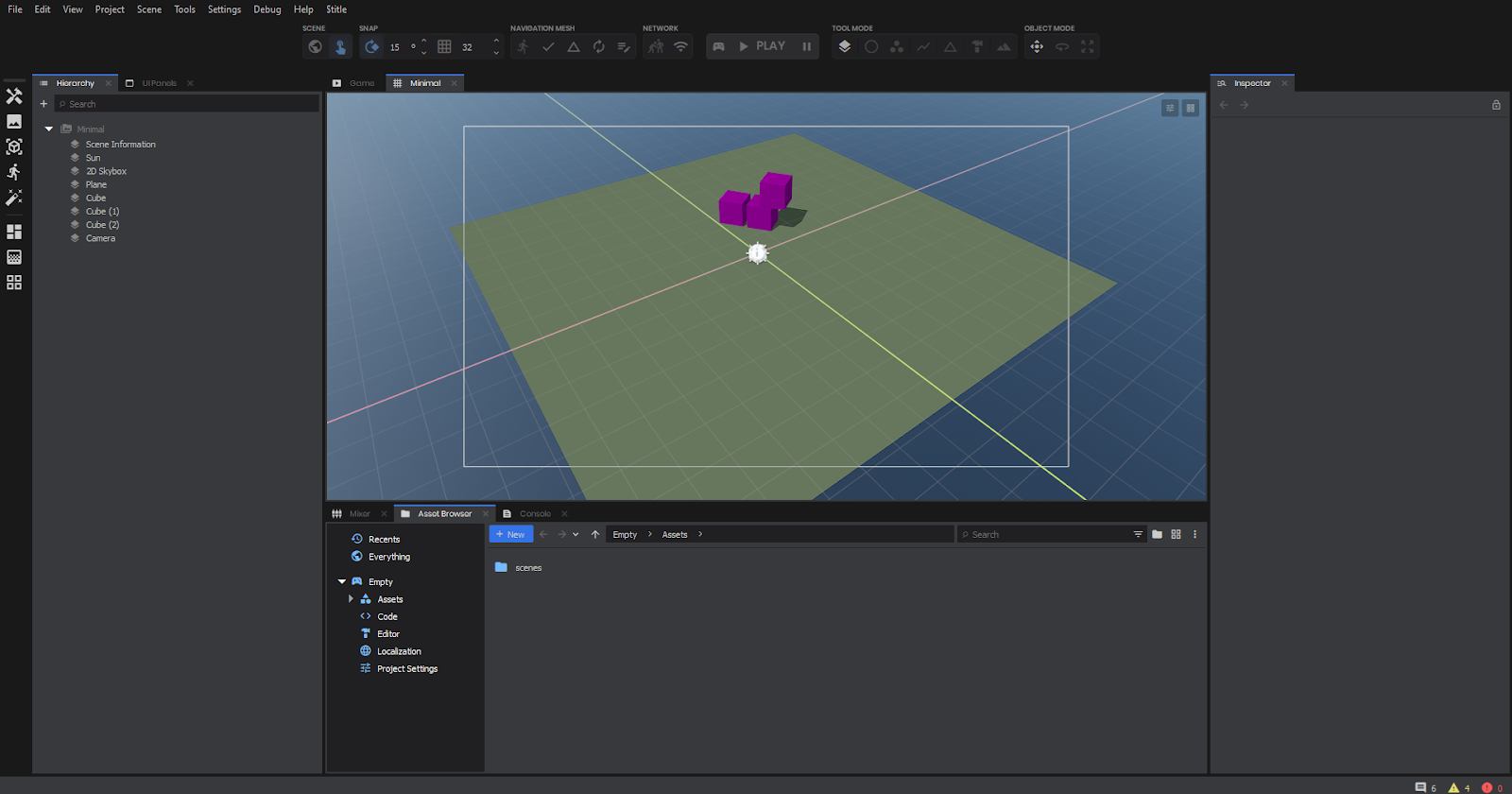
Task: Select the move arrows icon under Object Mode
Action: [1037, 46]
